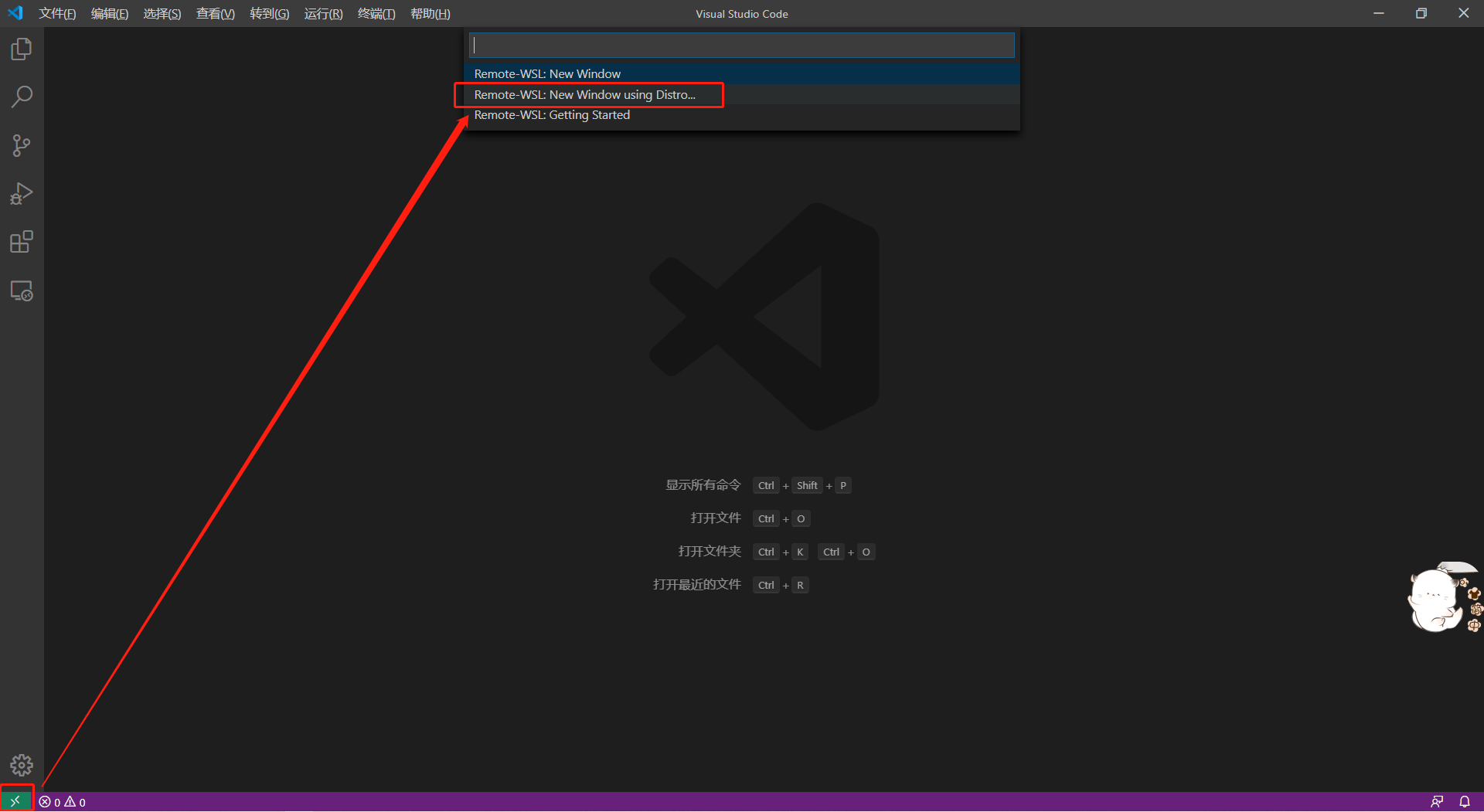The image size is (1484, 812).
Task: Close the Visual Studio Code window
Action: coord(1464,13)
